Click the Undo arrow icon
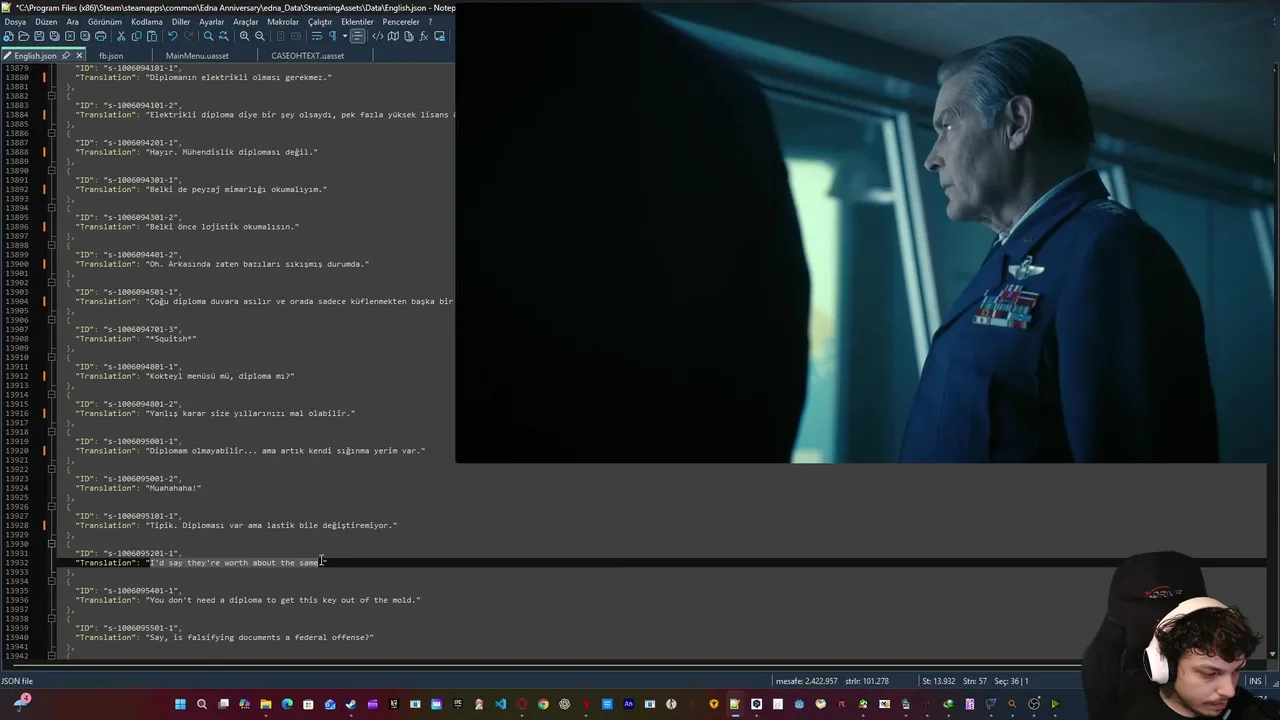This screenshot has width=1280, height=720. (x=173, y=36)
